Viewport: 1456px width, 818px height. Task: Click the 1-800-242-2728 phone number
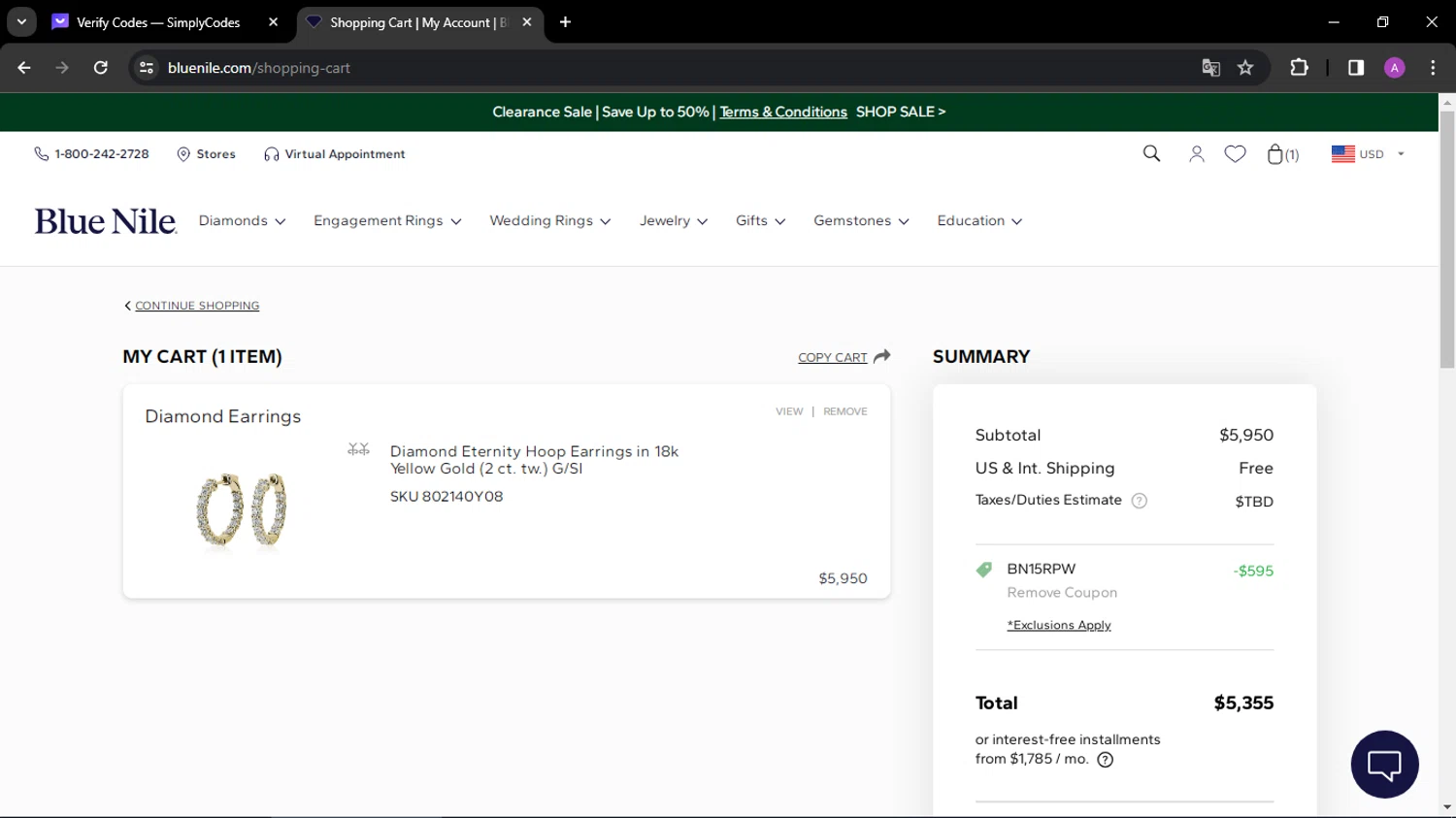click(x=102, y=154)
